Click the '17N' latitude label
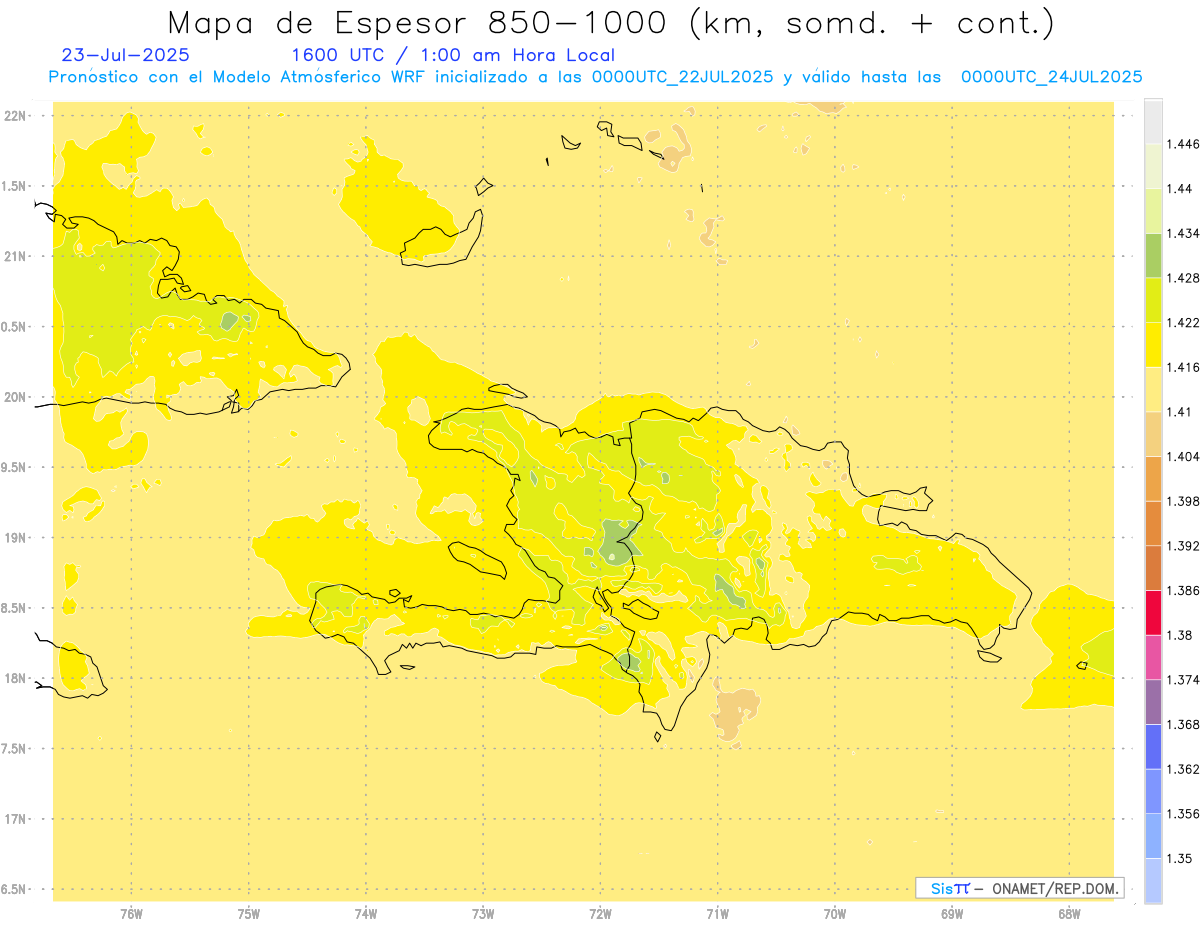Image resolution: width=1200 pixels, height=927 pixels. click(15, 819)
